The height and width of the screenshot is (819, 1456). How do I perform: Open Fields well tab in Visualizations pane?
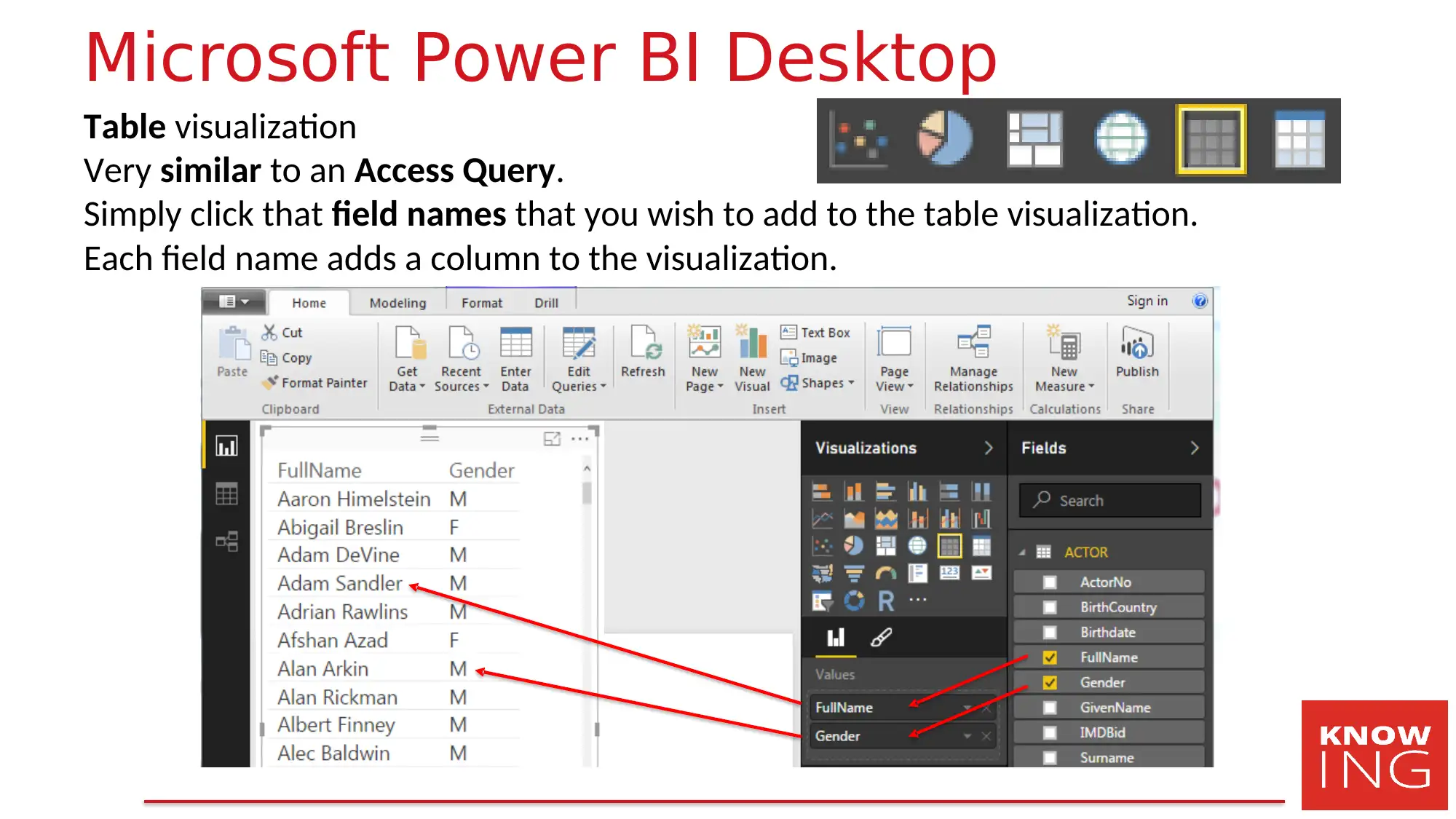836,638
